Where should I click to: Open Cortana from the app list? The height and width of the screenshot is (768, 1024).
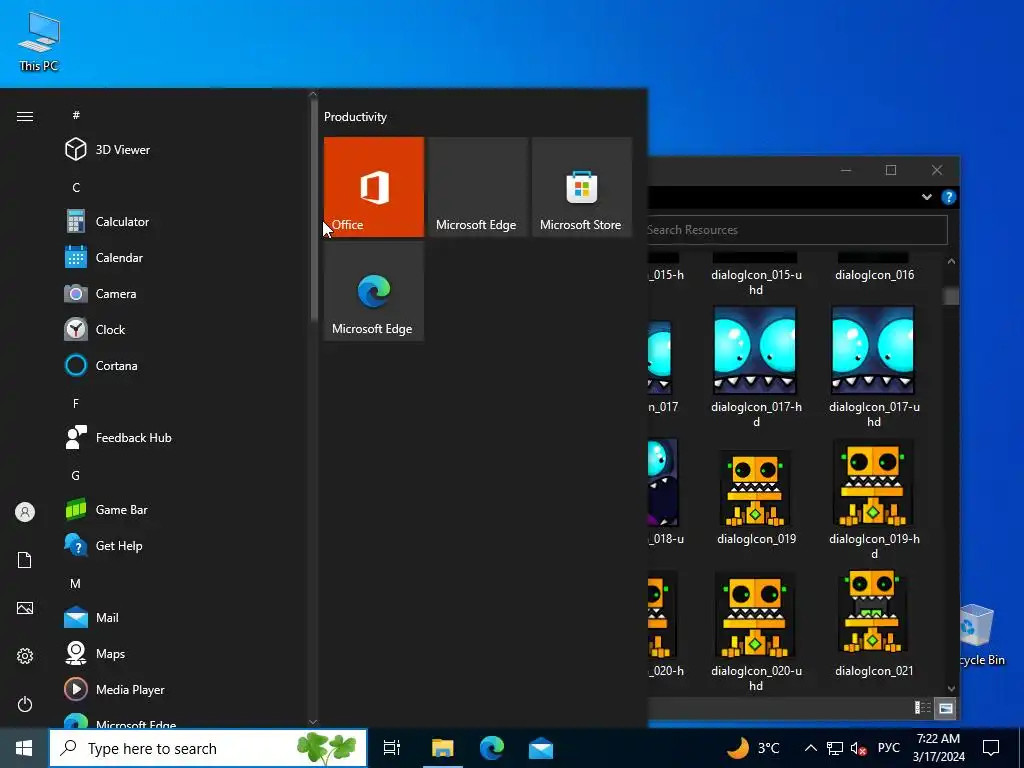102,365
